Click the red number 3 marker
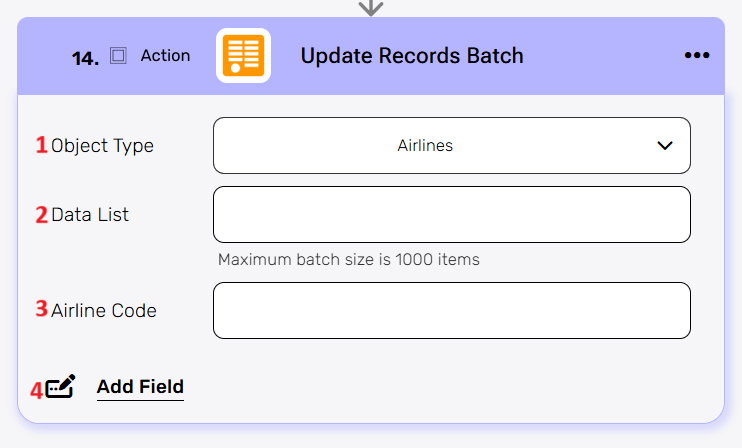 tap(42, 310)
